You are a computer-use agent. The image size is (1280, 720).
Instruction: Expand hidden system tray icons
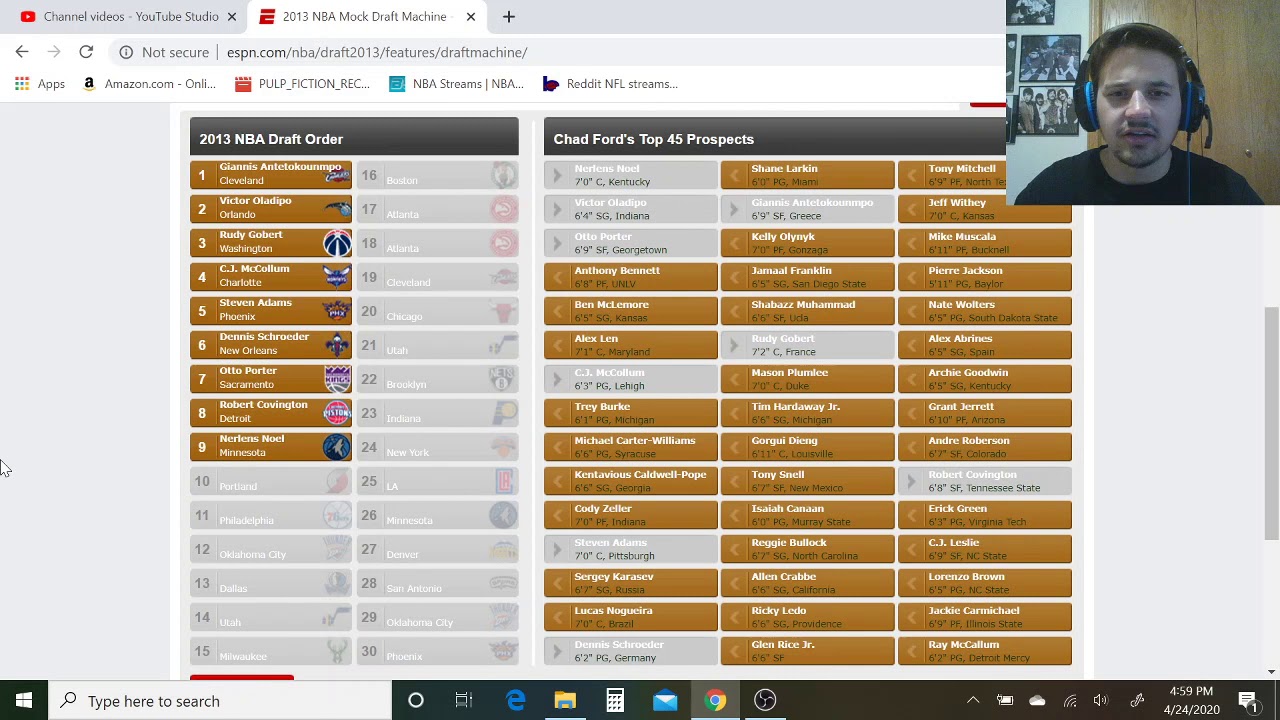click(973, 701)
